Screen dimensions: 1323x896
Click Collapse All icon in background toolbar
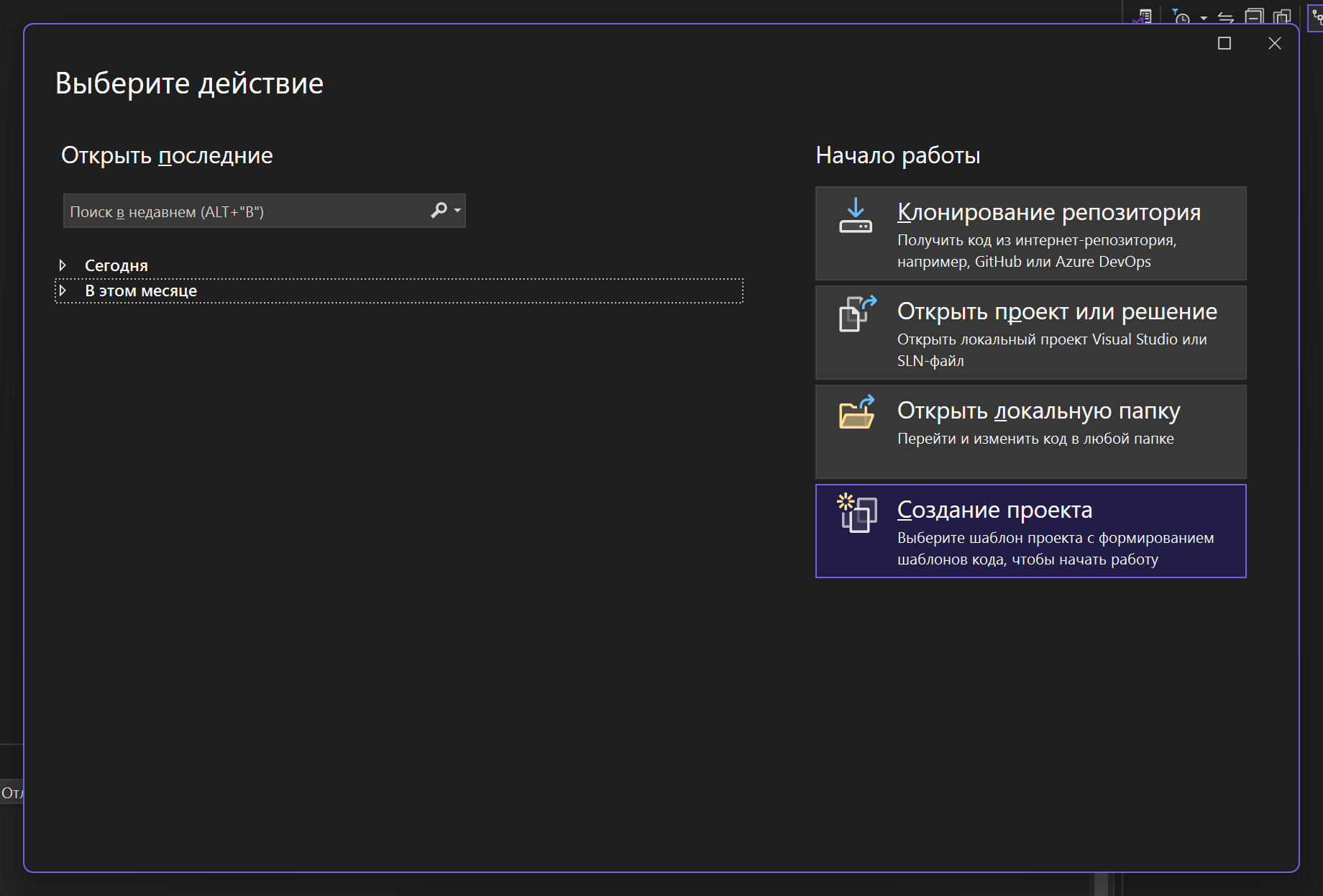coord(1255,16)
